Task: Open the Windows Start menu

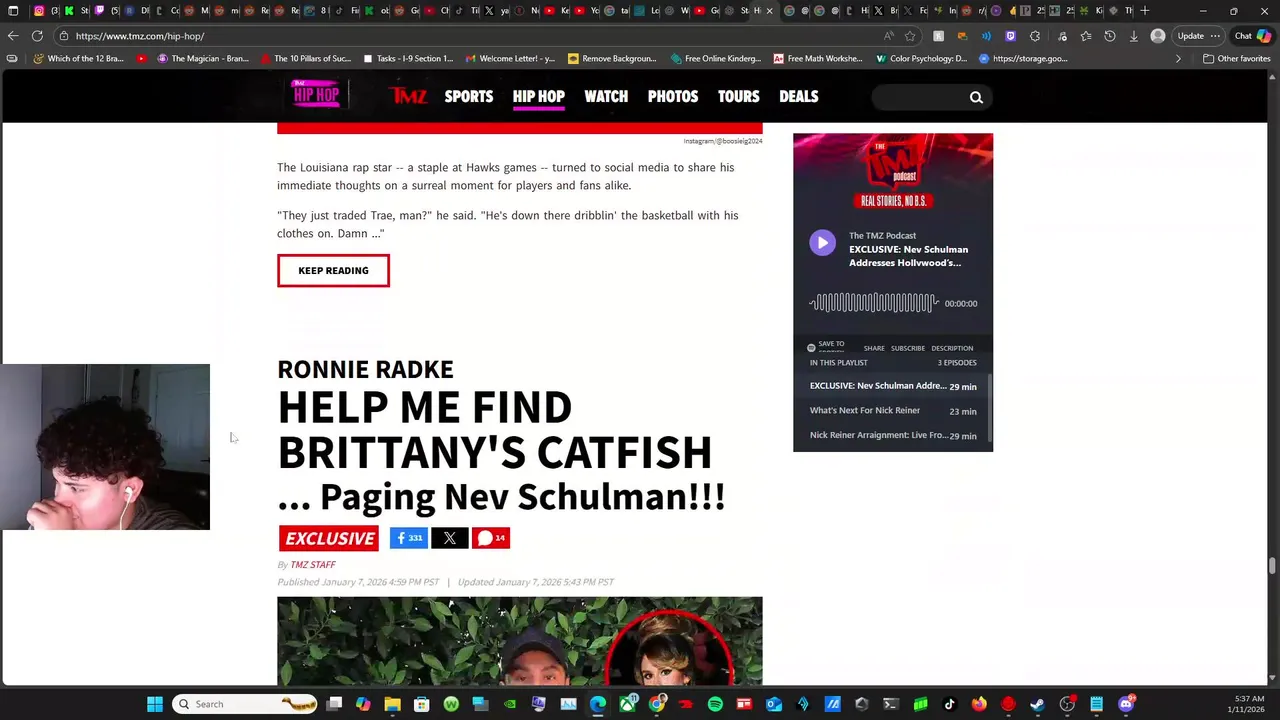Action: pos(155,704)
